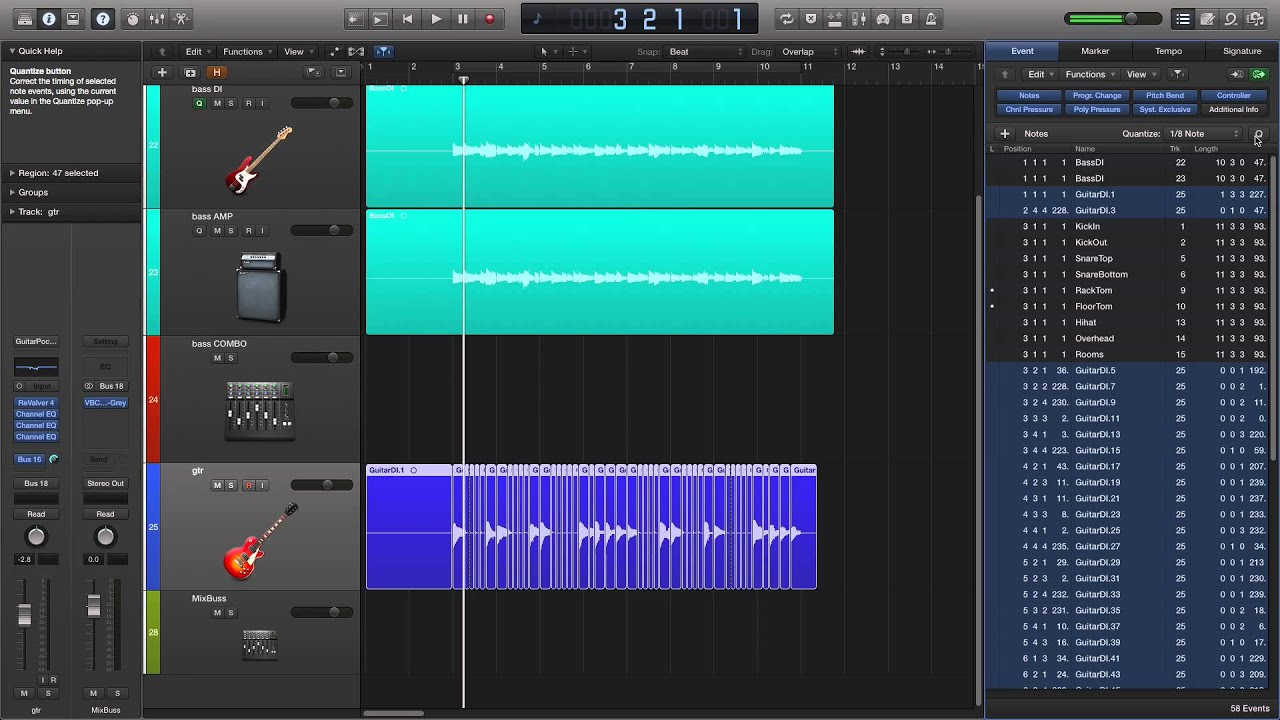Click the duplicate track icon

point(190,72)
